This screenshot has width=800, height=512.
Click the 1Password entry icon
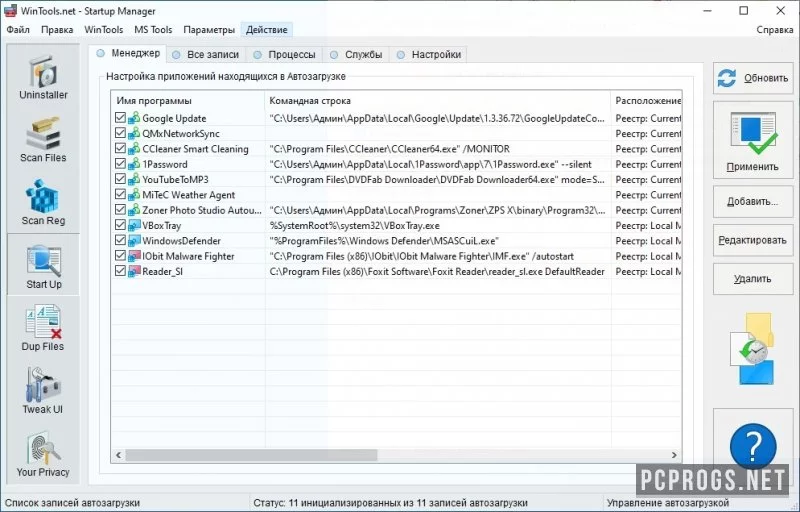click(x=134, y=164)
